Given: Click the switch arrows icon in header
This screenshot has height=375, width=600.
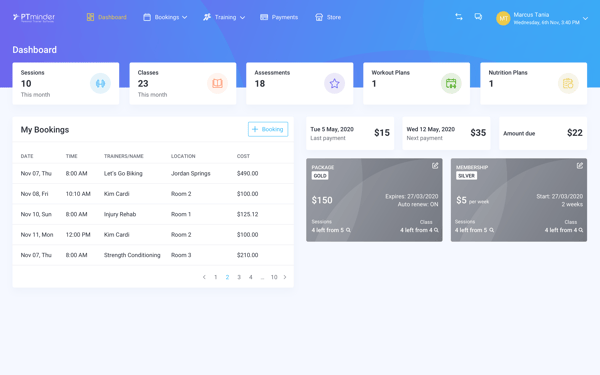Looking at the screenshot, I should point(459,17).
